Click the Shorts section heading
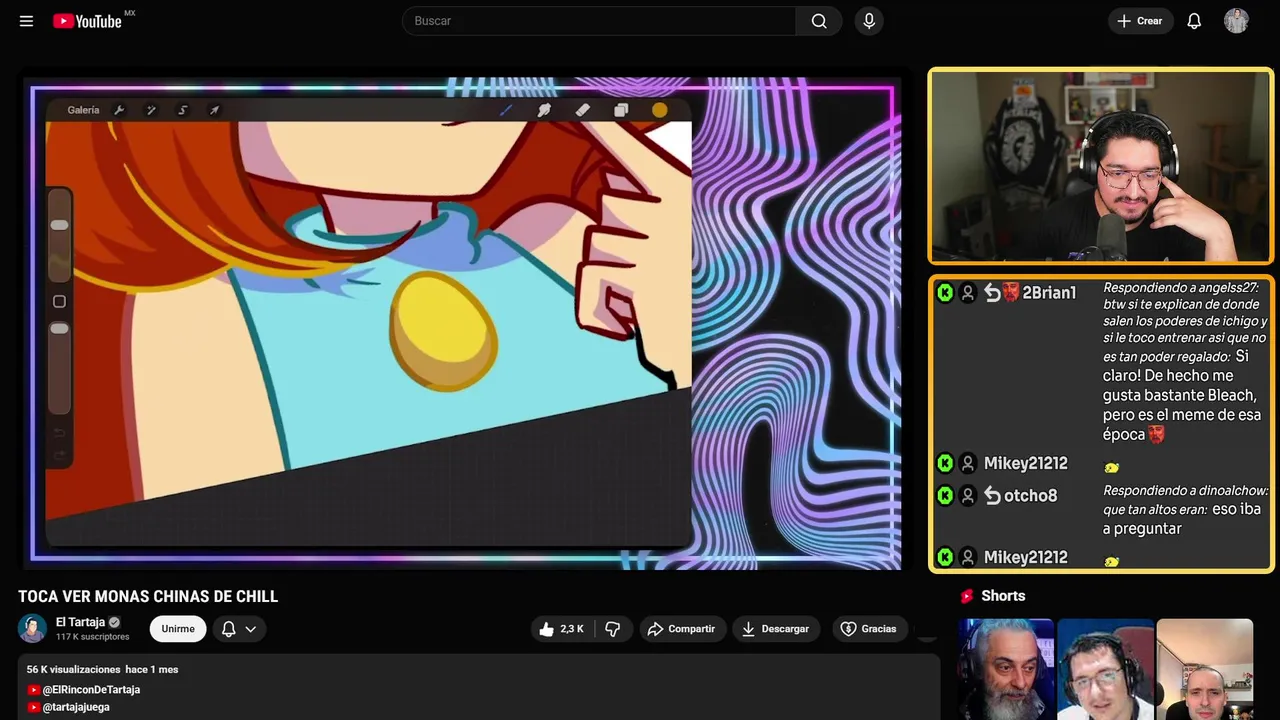This screenshot has height=720, width=1280. click(1003, 596)
